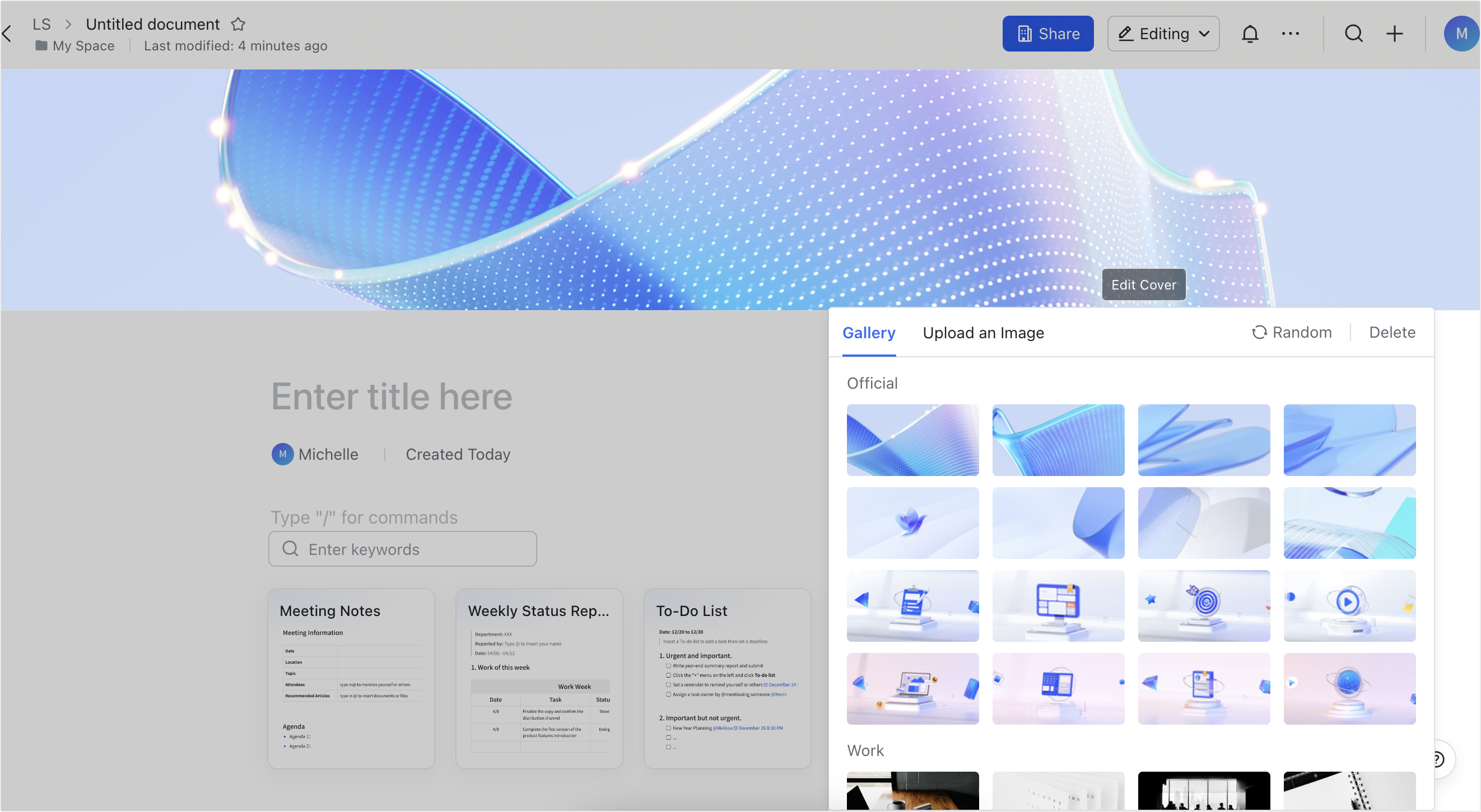Select the first blue wave cover thumbnail
The image size is (1481, 812).
click(x=912, y=440)
